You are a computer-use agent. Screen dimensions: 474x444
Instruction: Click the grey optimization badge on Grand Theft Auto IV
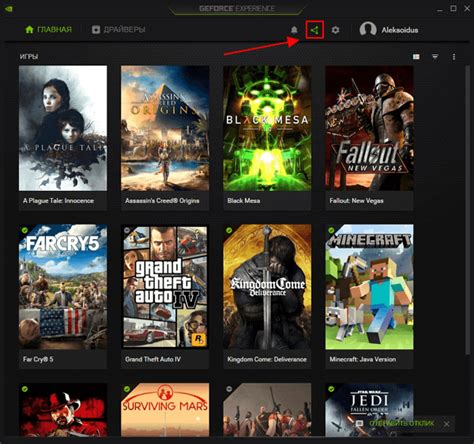pos(127,230)
